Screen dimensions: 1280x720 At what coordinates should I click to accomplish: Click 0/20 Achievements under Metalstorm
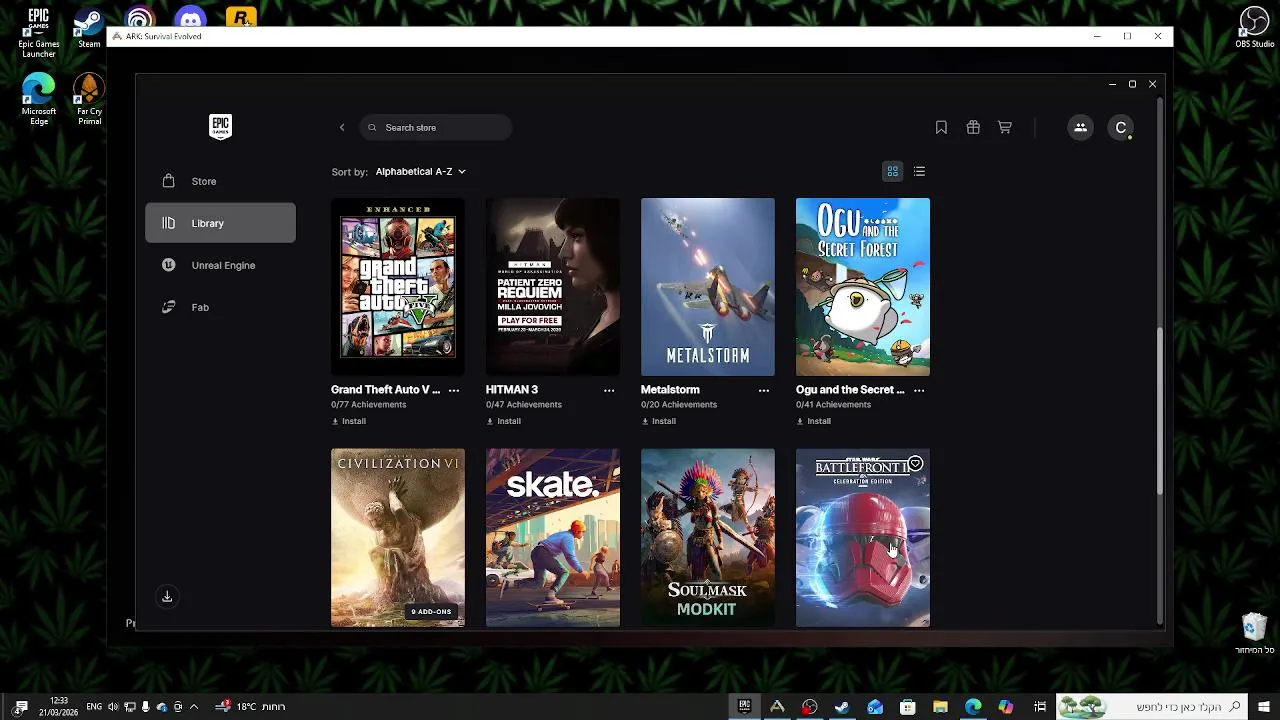click(x=679, y=405)
